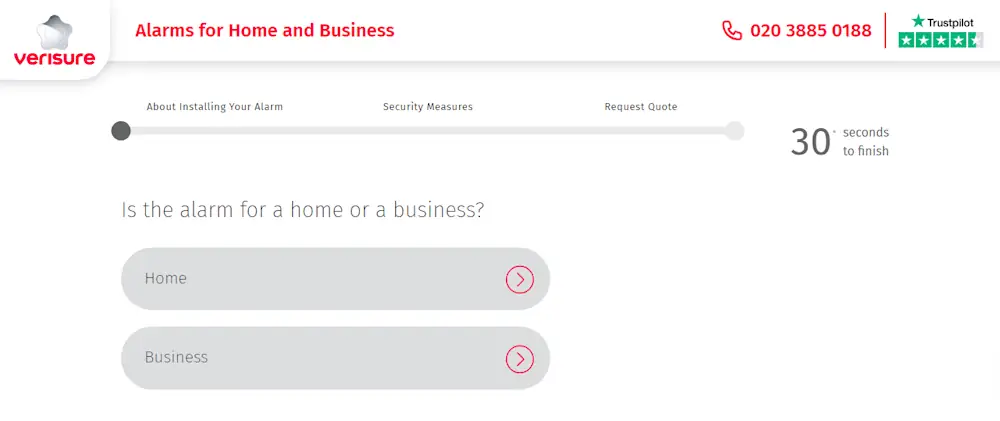Click the dark progress start dot
This screenshot has height=421, width=1000.
pos(121,131)
